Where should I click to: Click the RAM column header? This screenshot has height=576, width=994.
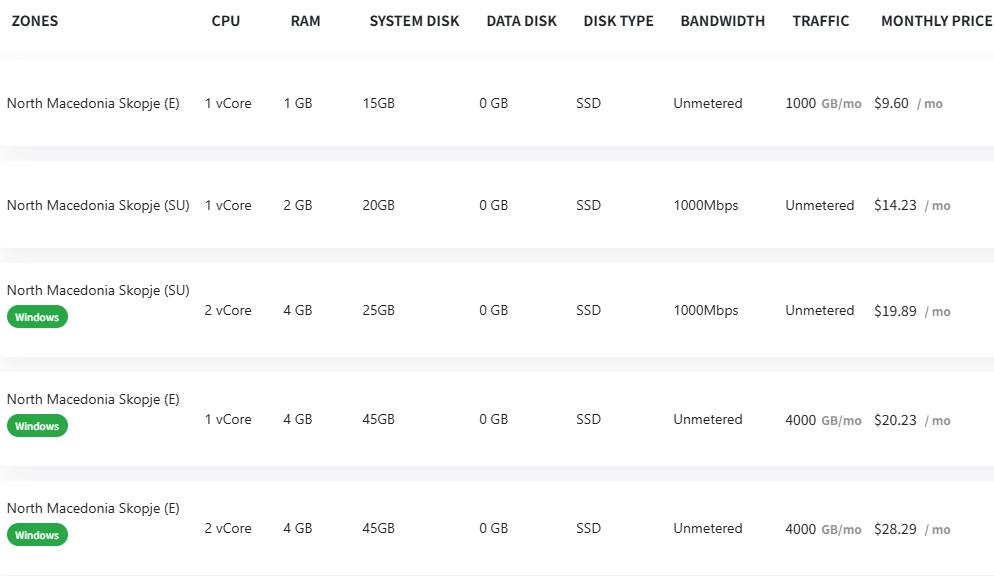coord(306,21)
